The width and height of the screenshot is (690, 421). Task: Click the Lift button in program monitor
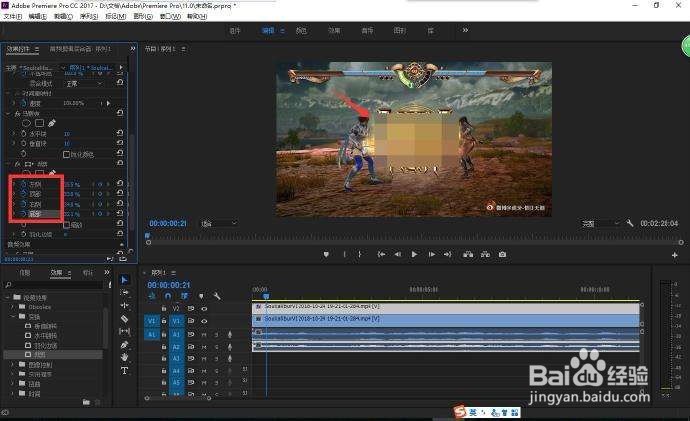tap(468, 254)
